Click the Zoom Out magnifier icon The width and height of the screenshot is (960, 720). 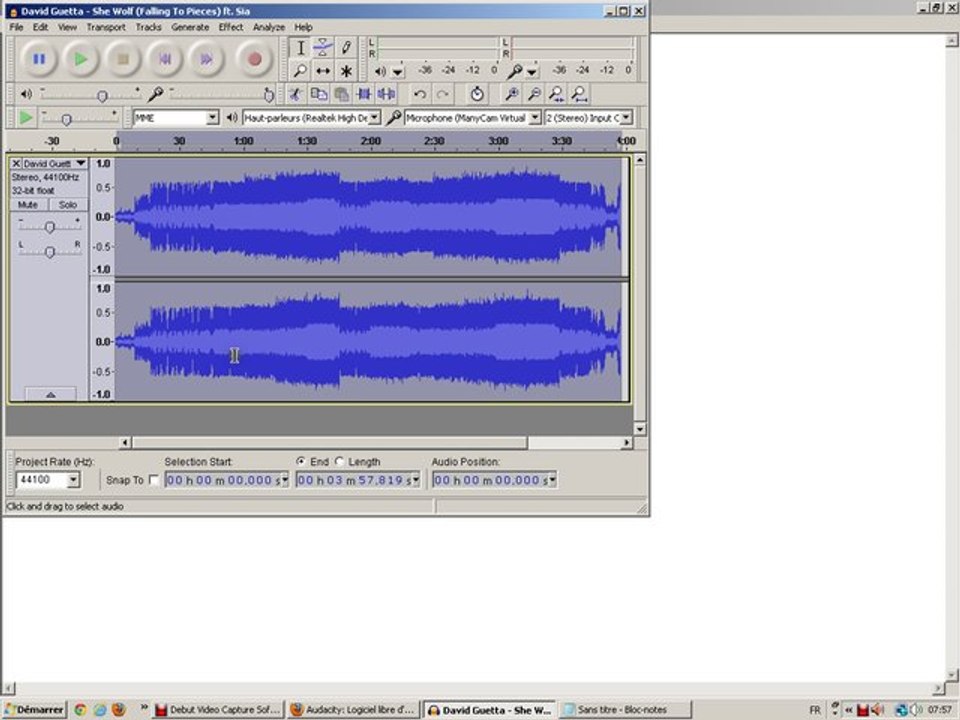coord(534,94)
